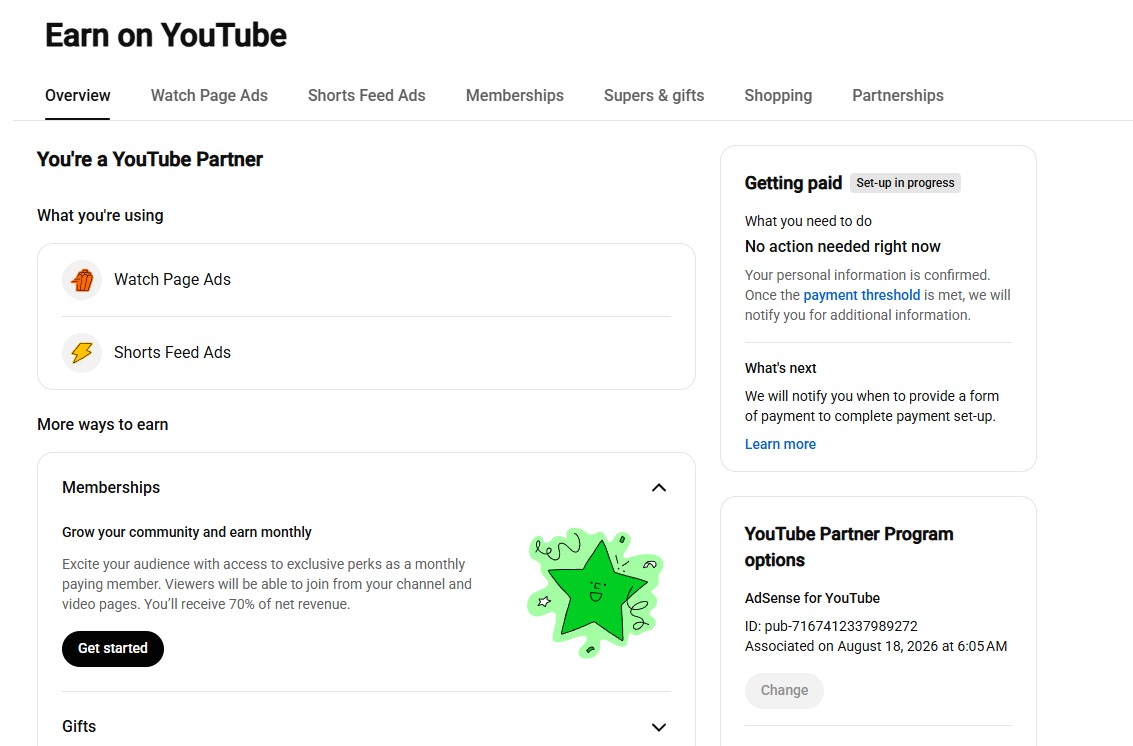Click "You're a YouTube Partner" heading
1133x746 pixels.
point(150,159)
